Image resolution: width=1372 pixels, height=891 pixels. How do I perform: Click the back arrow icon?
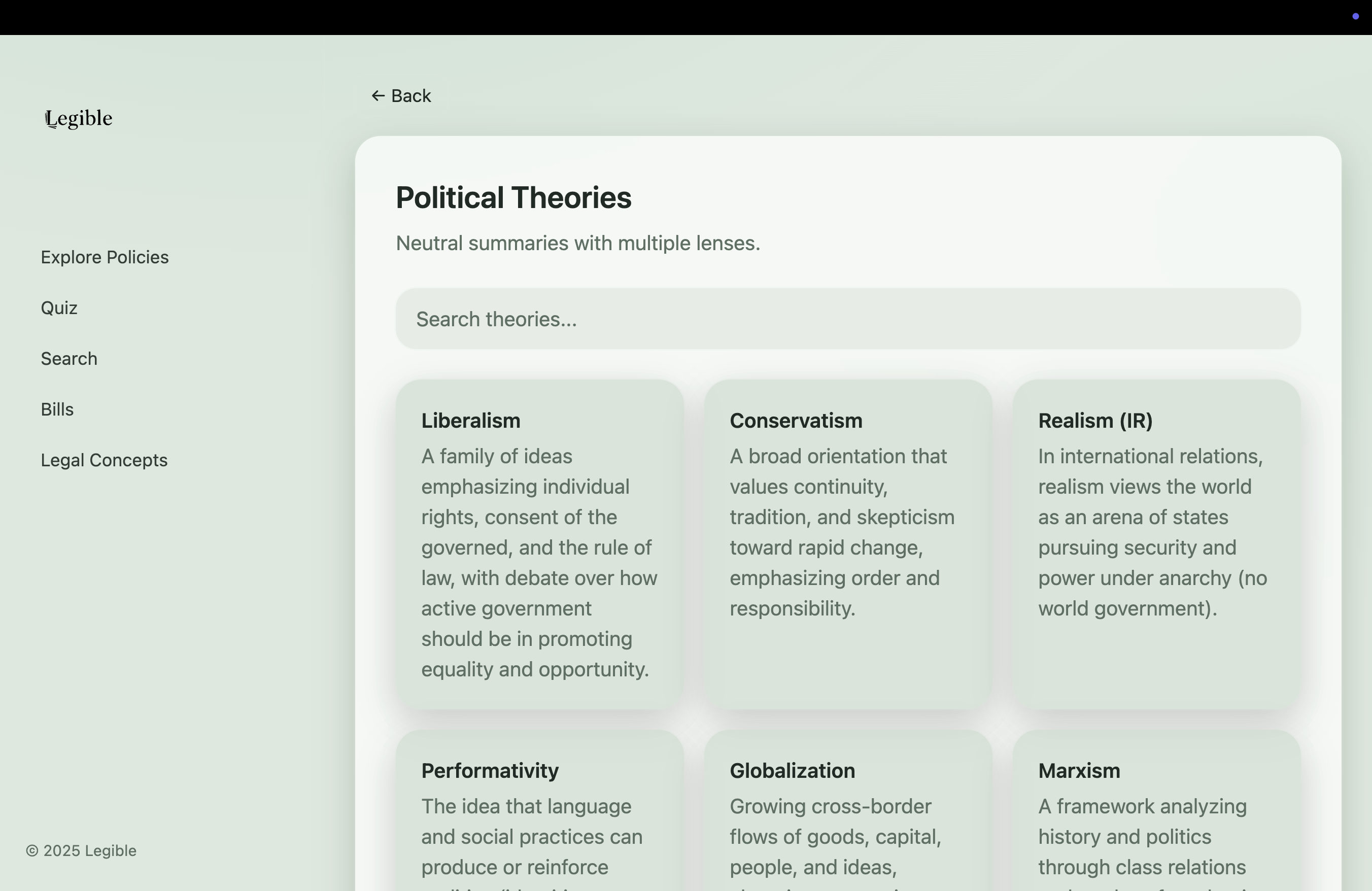click(x=378, y=96)
